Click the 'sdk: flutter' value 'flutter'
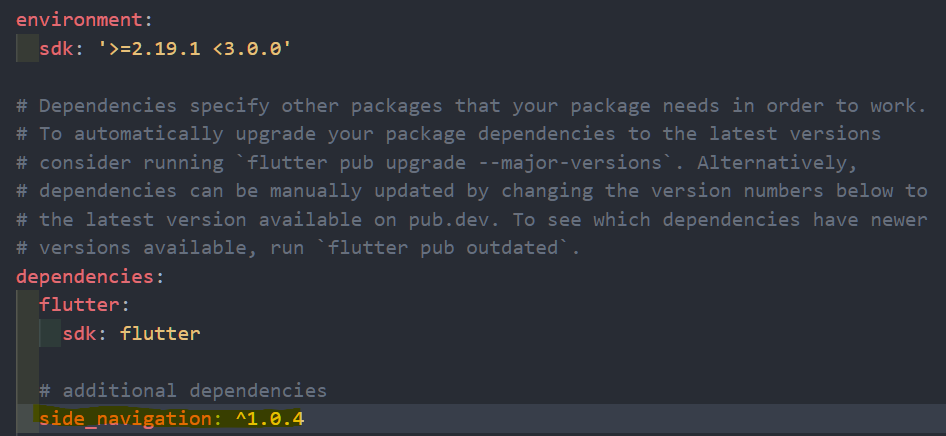The height and width of the screenshot is (436, 946). [160, 333]
